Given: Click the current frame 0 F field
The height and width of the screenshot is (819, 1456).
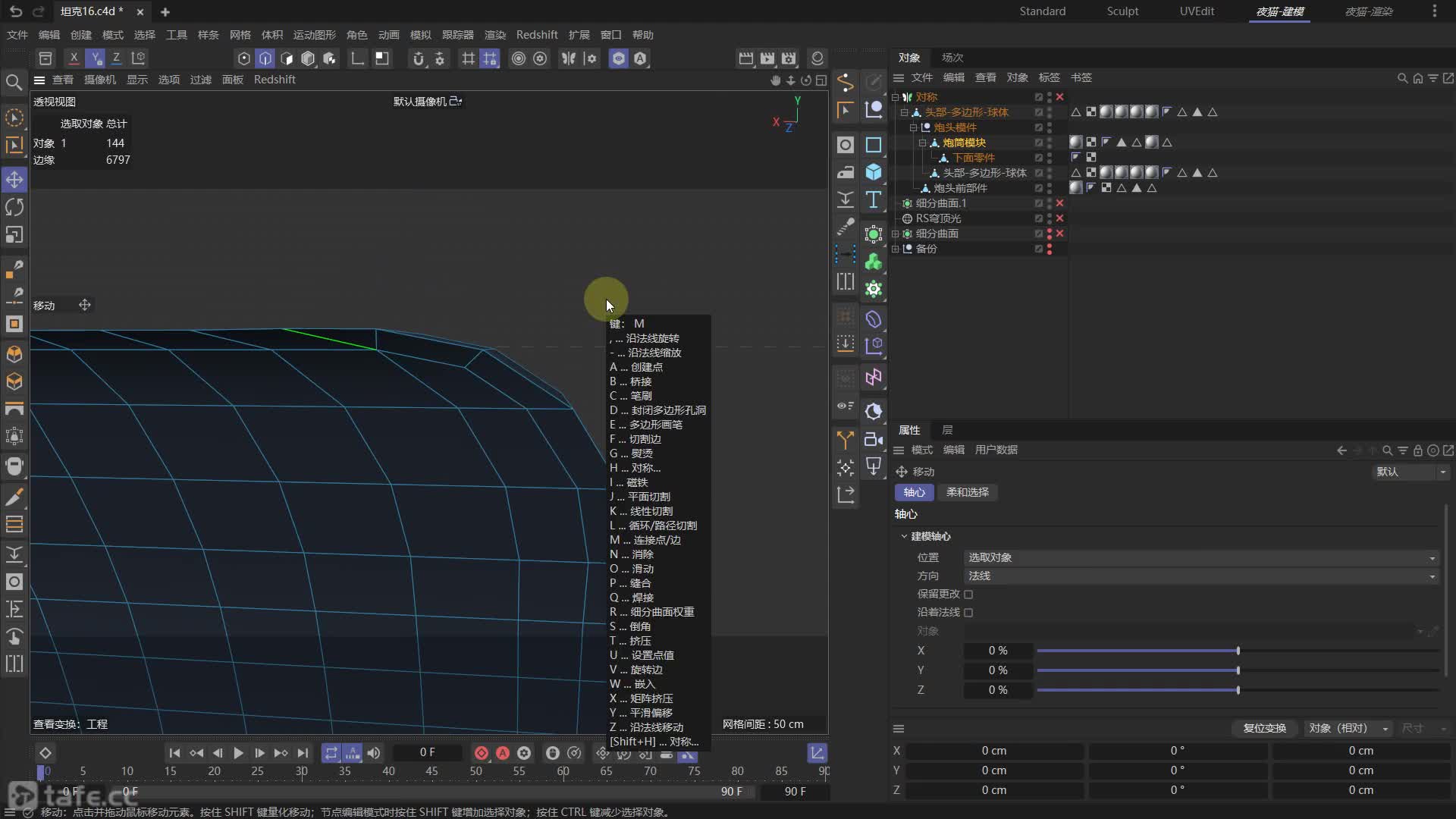Looking at the screenshot, I should coord(428,753).
